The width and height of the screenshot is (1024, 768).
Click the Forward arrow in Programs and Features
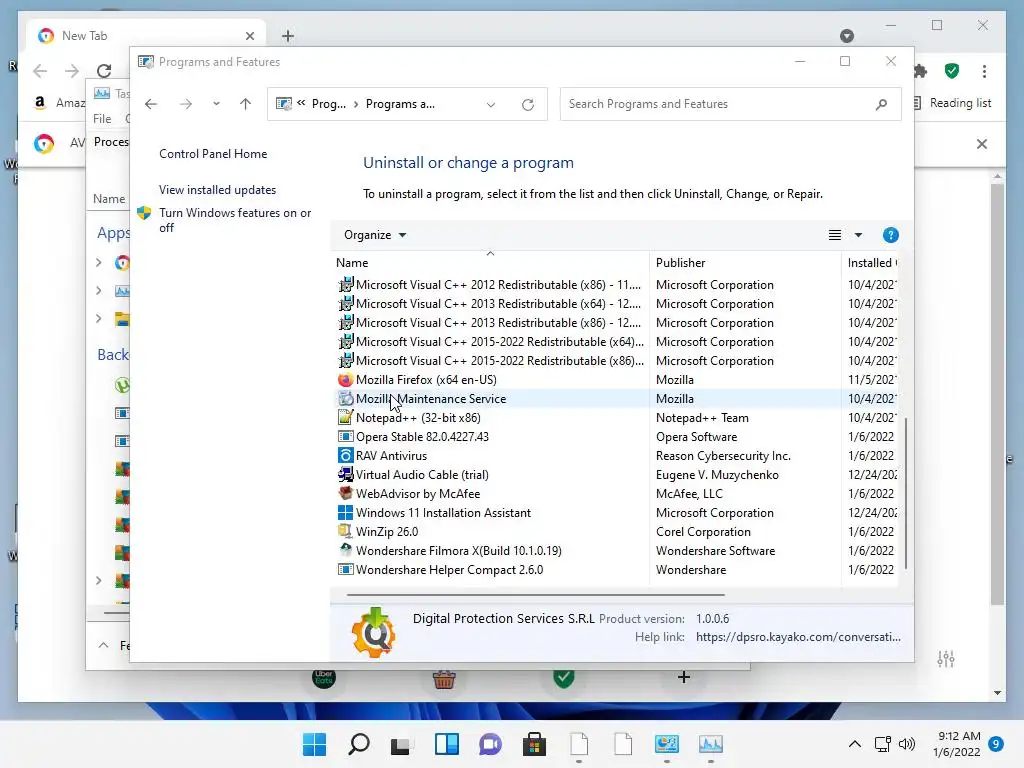(186, 104)
